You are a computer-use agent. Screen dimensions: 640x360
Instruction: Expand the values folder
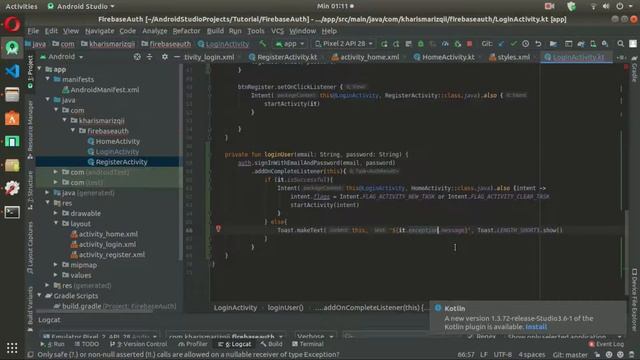(x=56, y=275)
